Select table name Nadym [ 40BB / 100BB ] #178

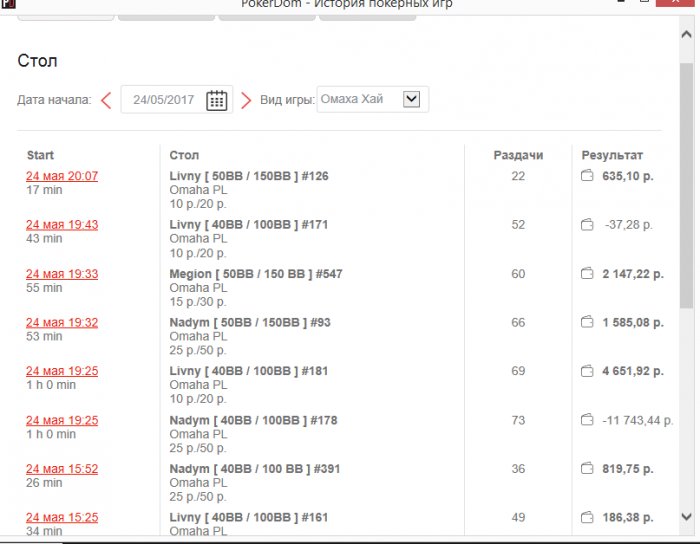[253, 420]
